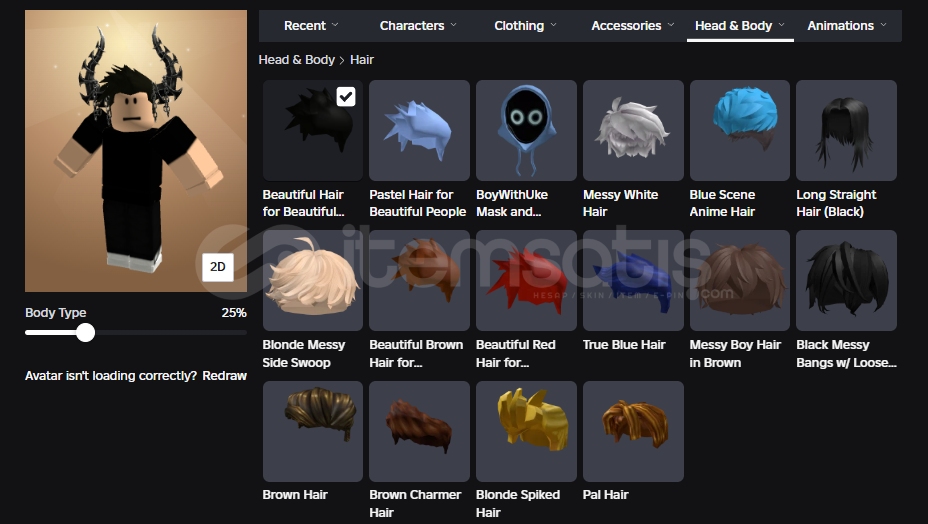Equip the Brown Charmer Hair item
This screenshot has height=524, width=928.
click(x=419, y=431)
